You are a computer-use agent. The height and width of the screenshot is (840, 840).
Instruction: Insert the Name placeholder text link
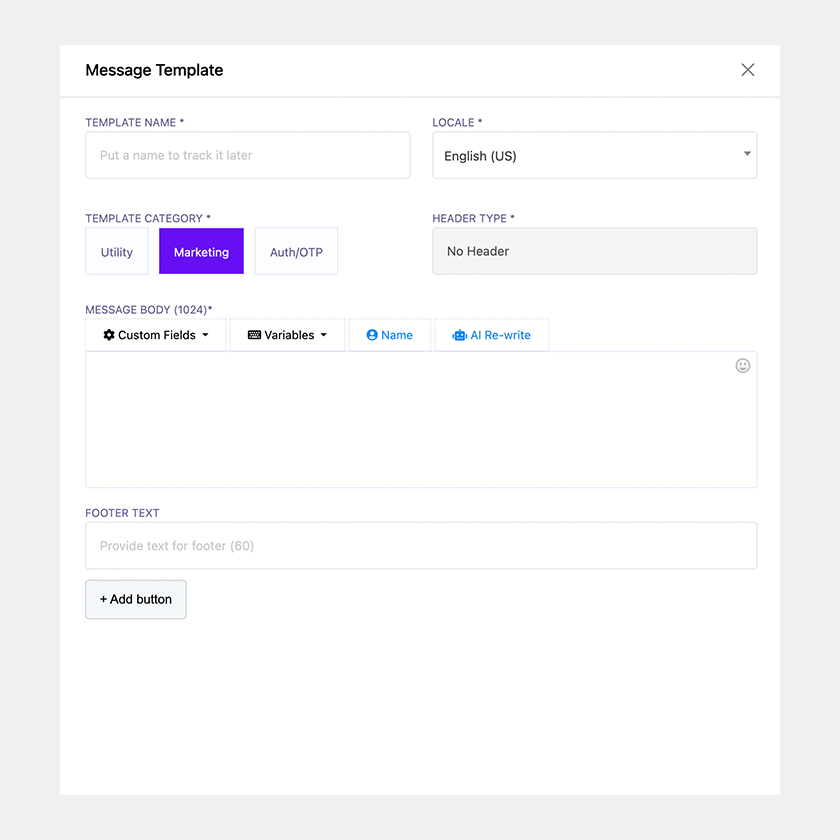pos(397,335)
